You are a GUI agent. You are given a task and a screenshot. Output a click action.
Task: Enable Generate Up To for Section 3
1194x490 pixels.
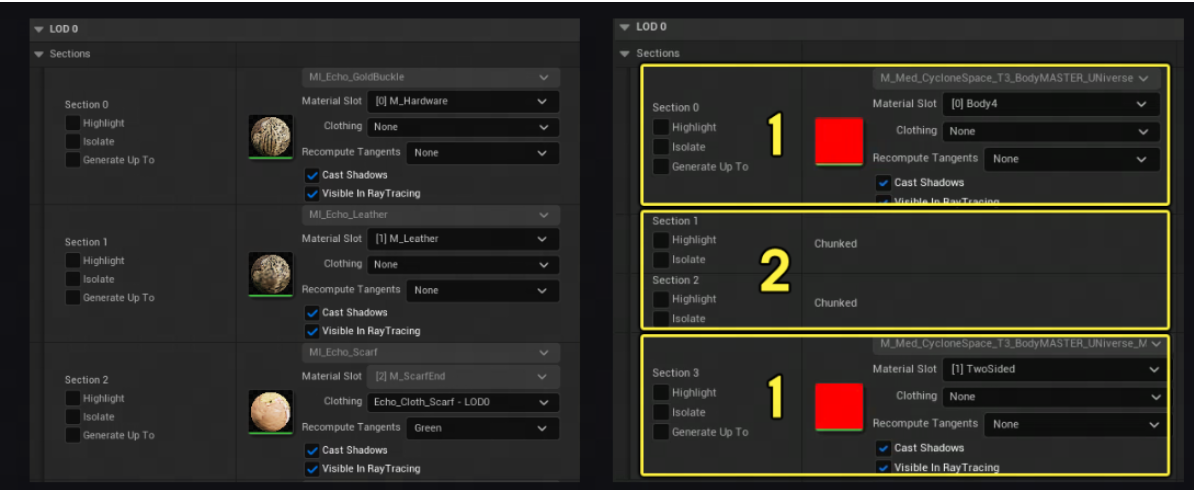coord(661,432)
